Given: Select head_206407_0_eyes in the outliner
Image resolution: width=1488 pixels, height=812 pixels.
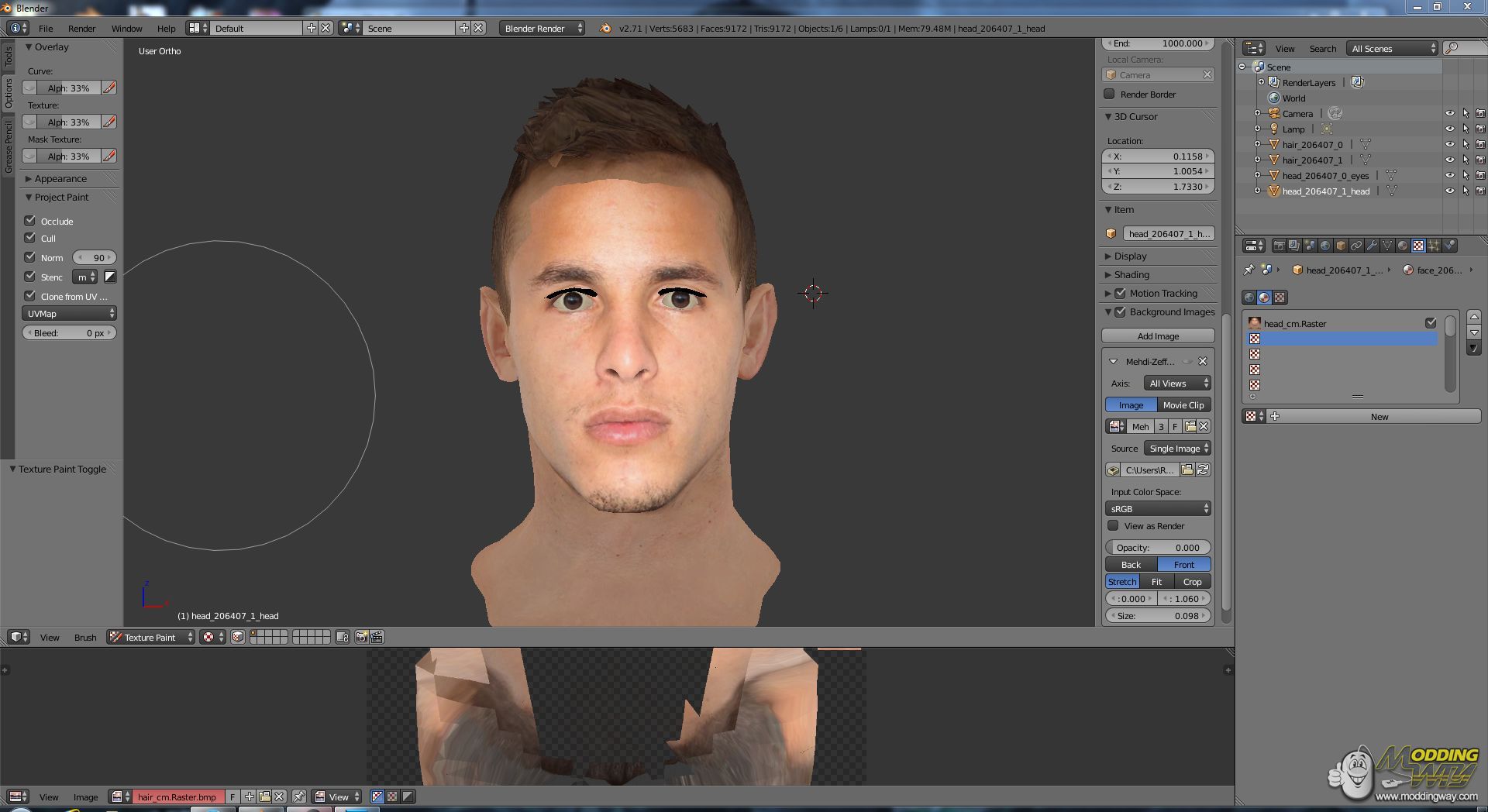Looking at the screenshot, I should coord(1325,176).
